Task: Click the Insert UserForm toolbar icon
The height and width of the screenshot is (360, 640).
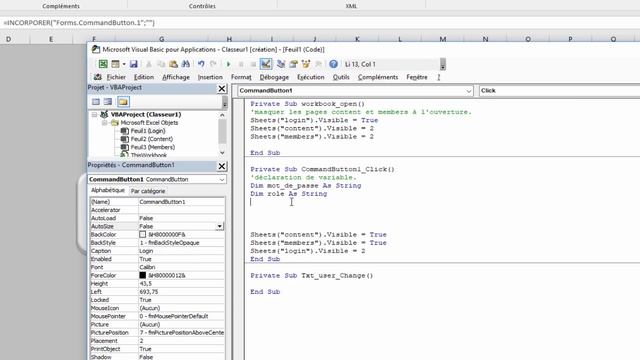Action: (116, 64)
